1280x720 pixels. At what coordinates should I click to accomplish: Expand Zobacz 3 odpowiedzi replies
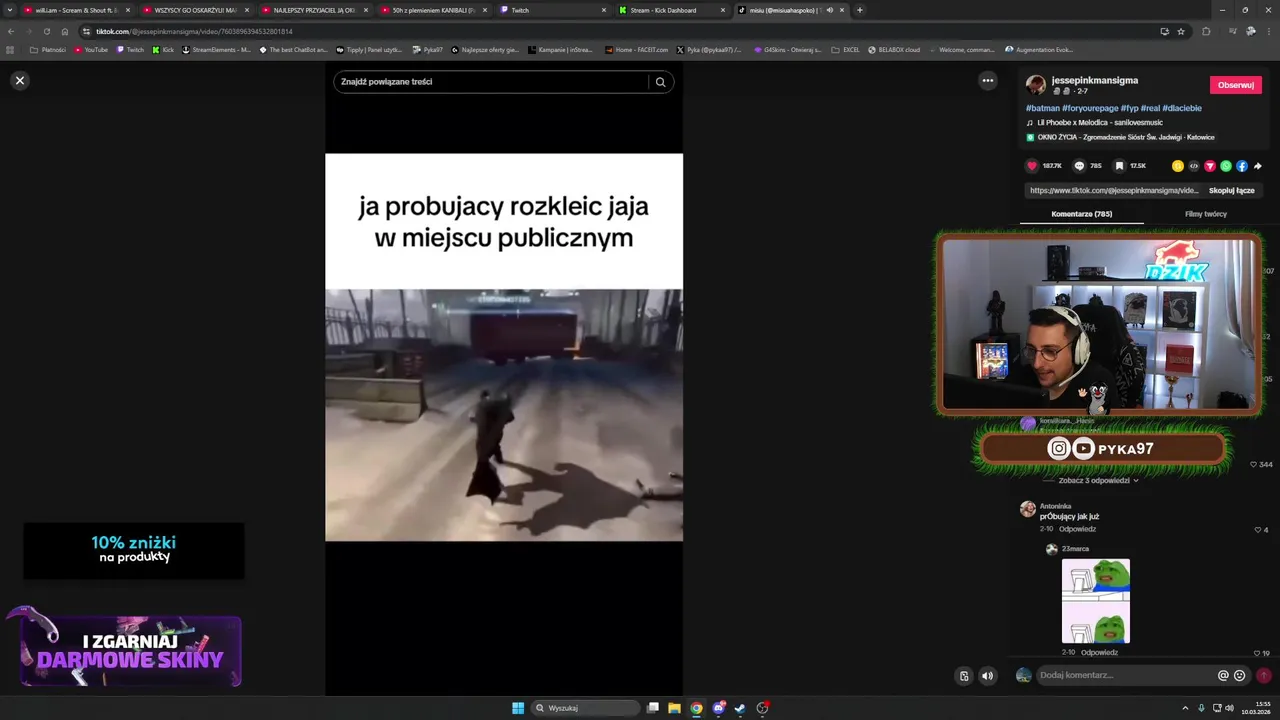(x=1099, y=481)
